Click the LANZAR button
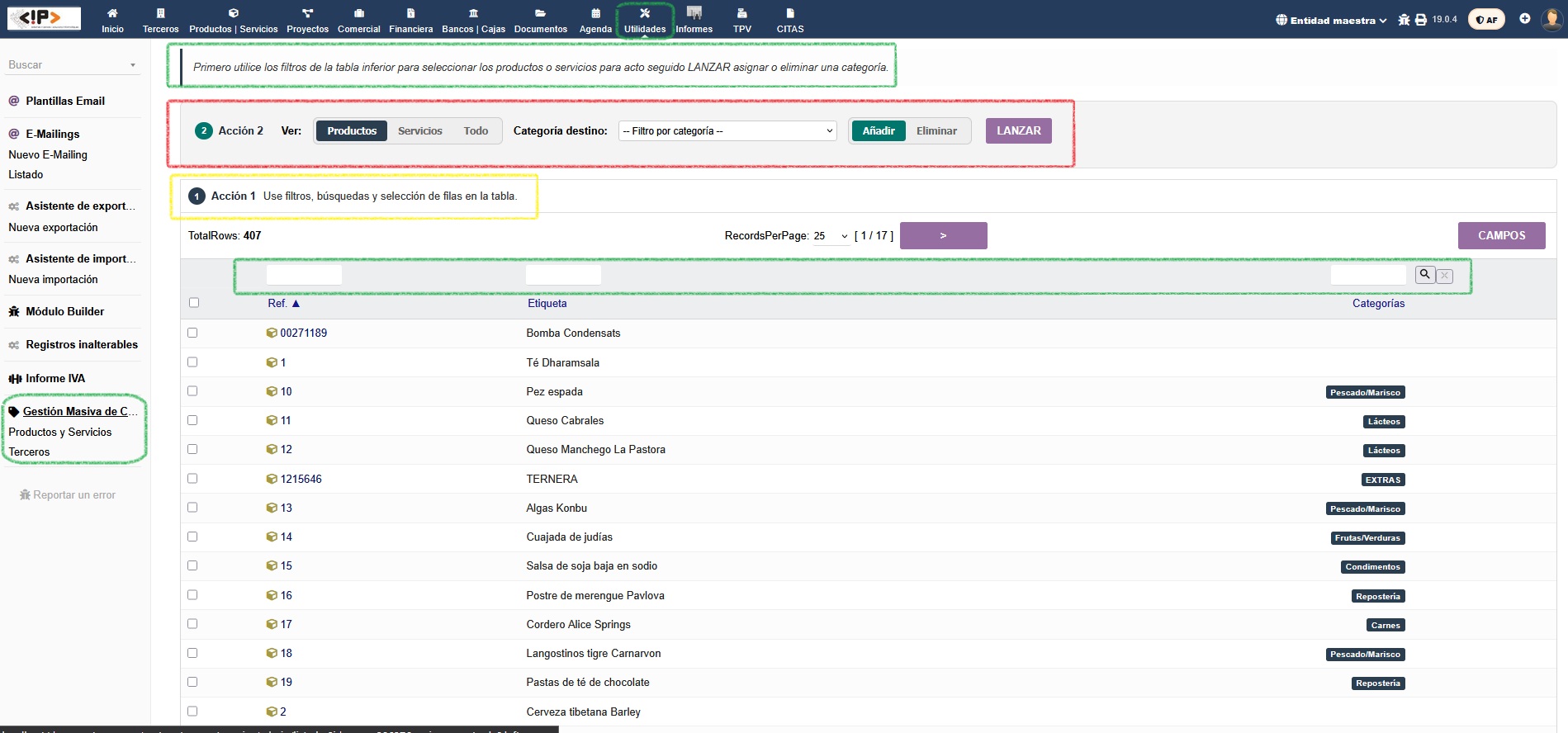 pos(1019,130)
